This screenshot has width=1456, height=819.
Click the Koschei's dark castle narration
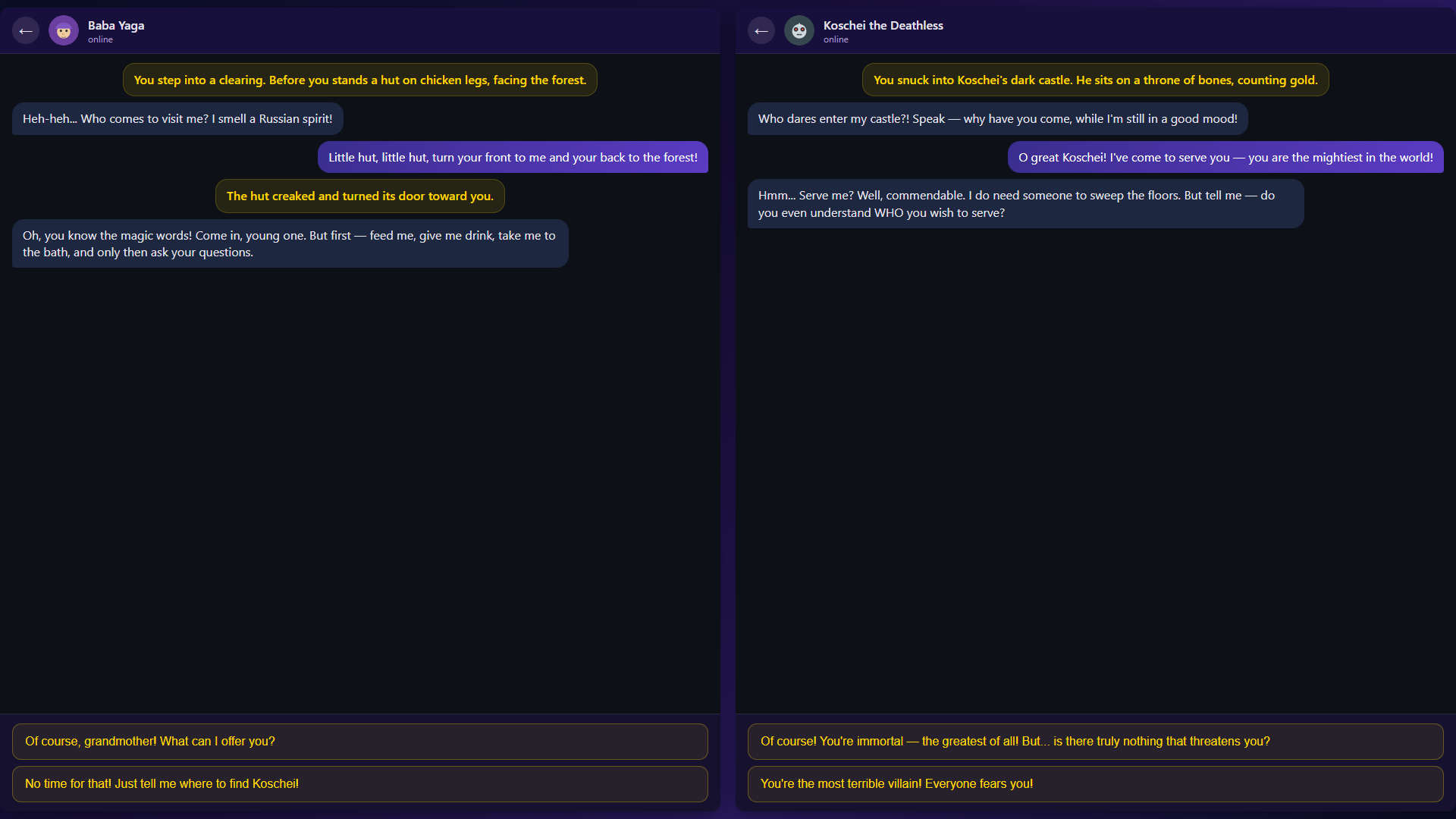tap(1095, 80)
